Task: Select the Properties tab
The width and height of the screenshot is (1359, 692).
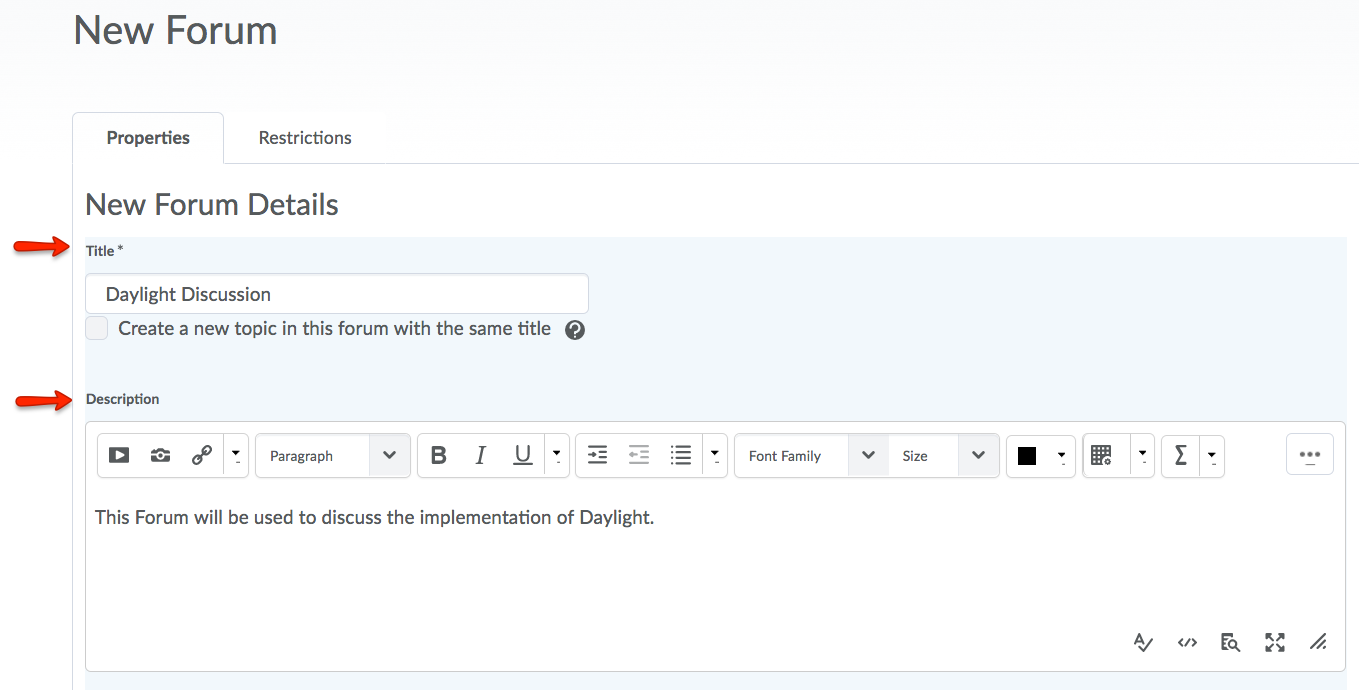Action: (148, 138)
